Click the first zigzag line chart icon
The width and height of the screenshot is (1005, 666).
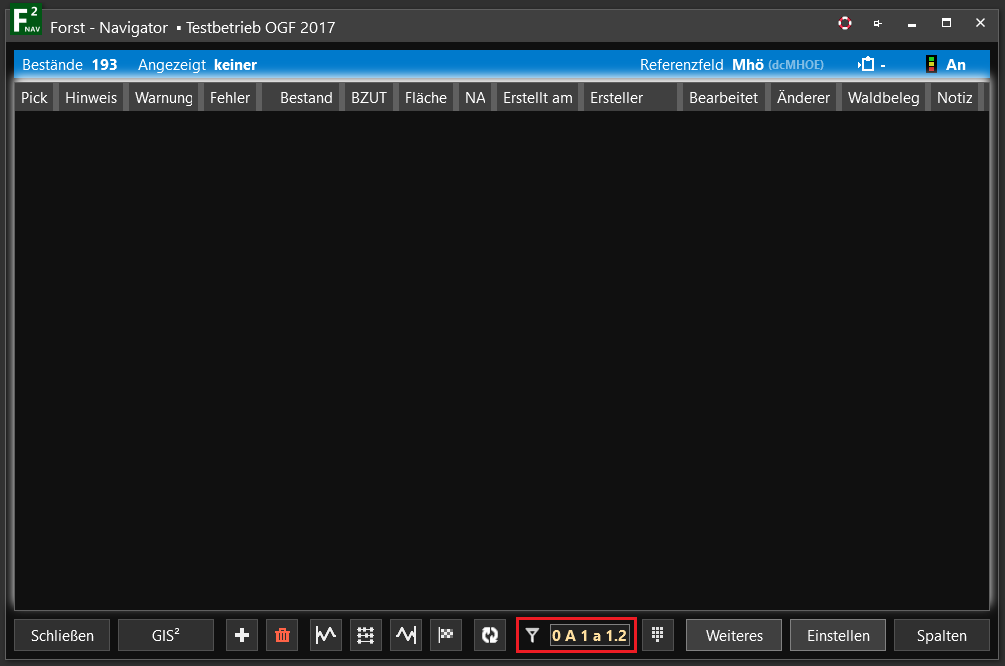pyautogui.click(x=326, y=635)
